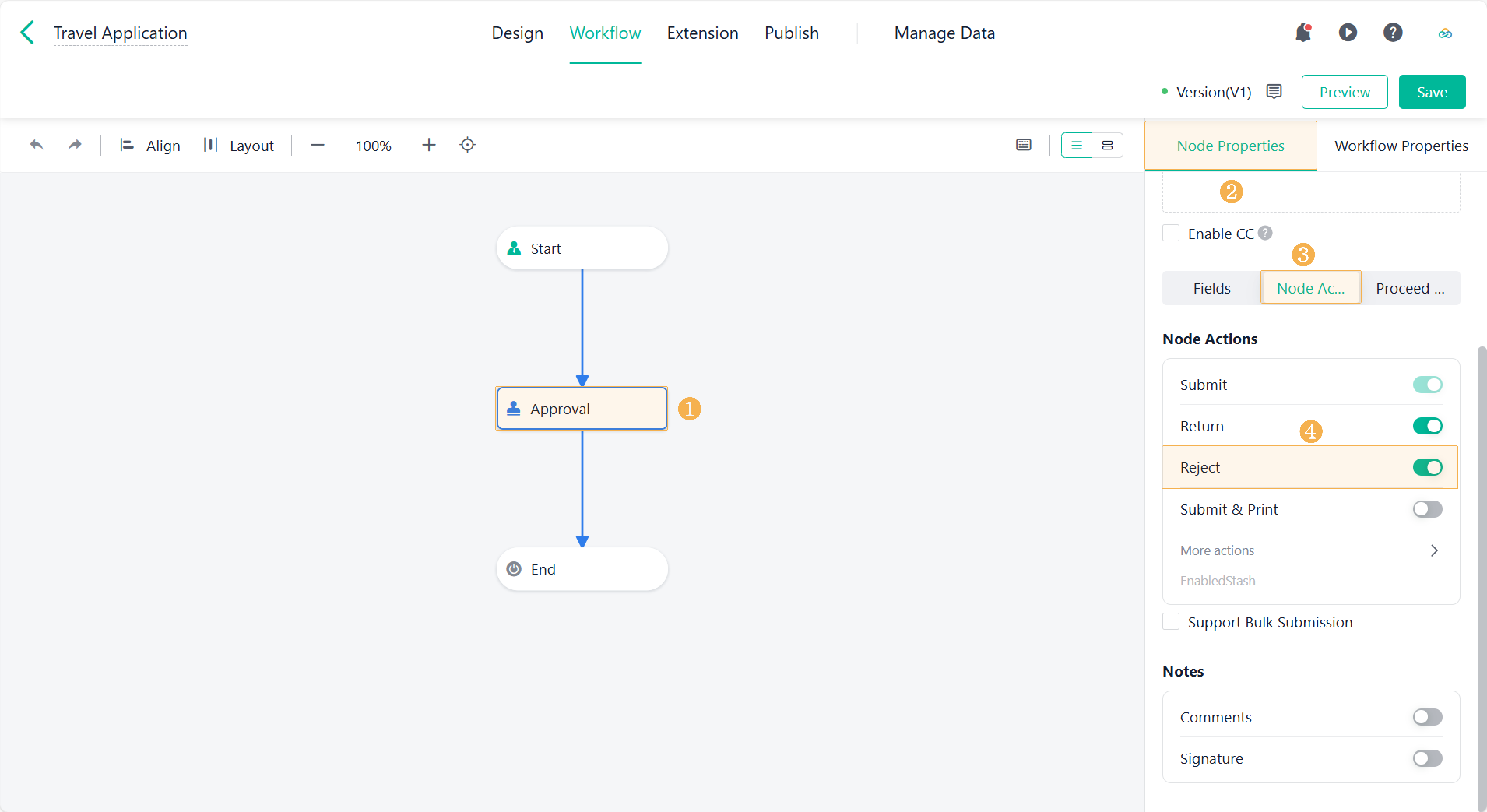1487x812 pixels.
Task: Select the Fields sub-tab
Action: [1212, 288]
